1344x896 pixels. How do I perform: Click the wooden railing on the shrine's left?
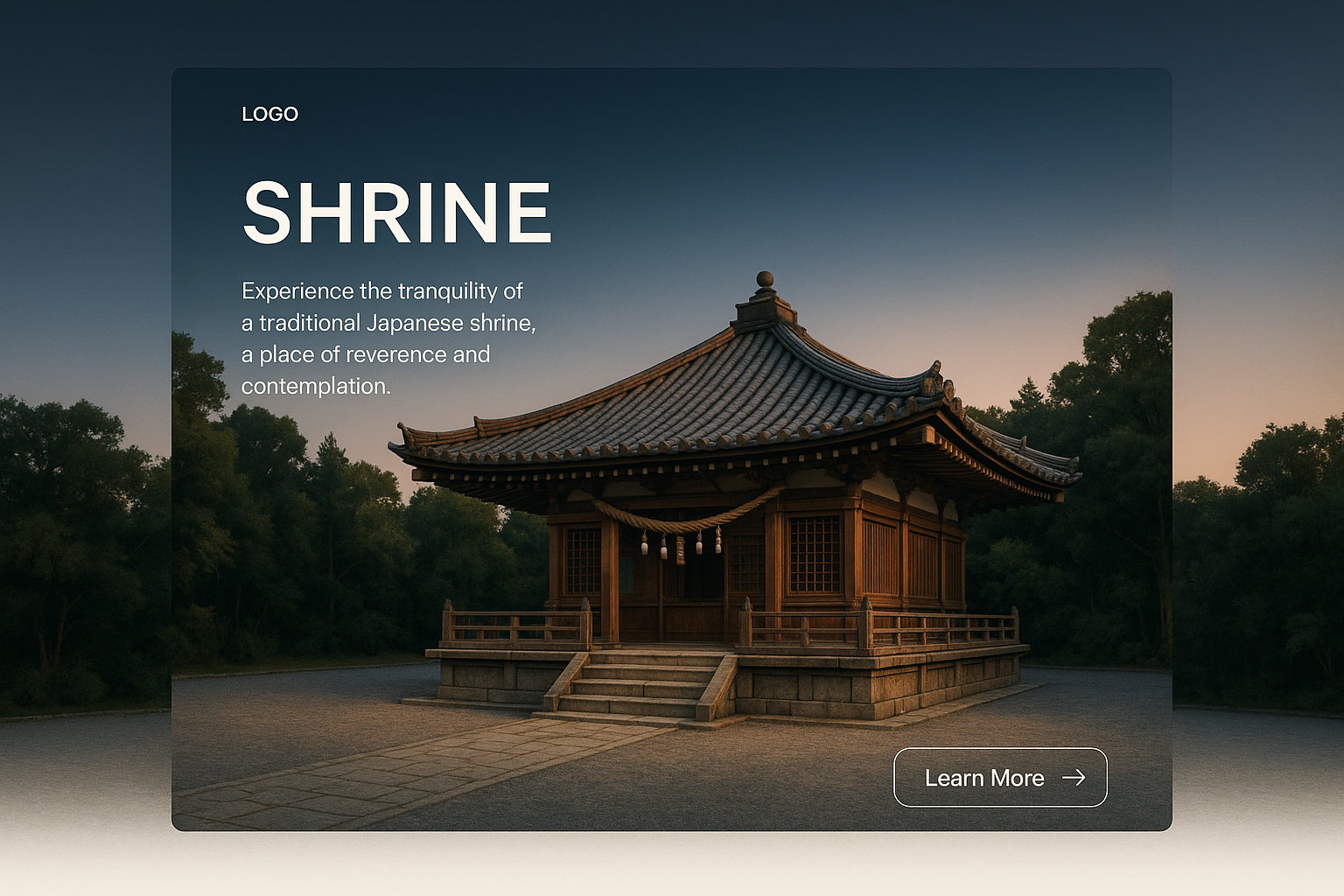(514, 627)
